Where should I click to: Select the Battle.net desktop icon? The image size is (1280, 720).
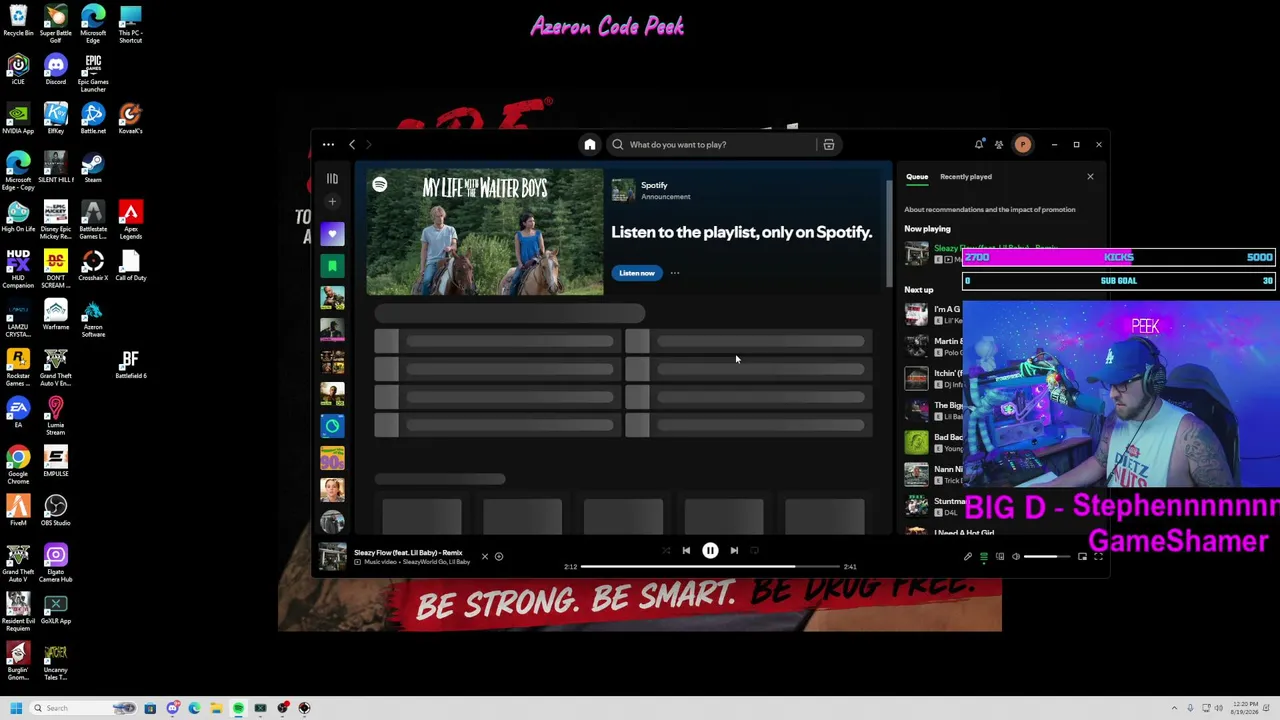93,118
